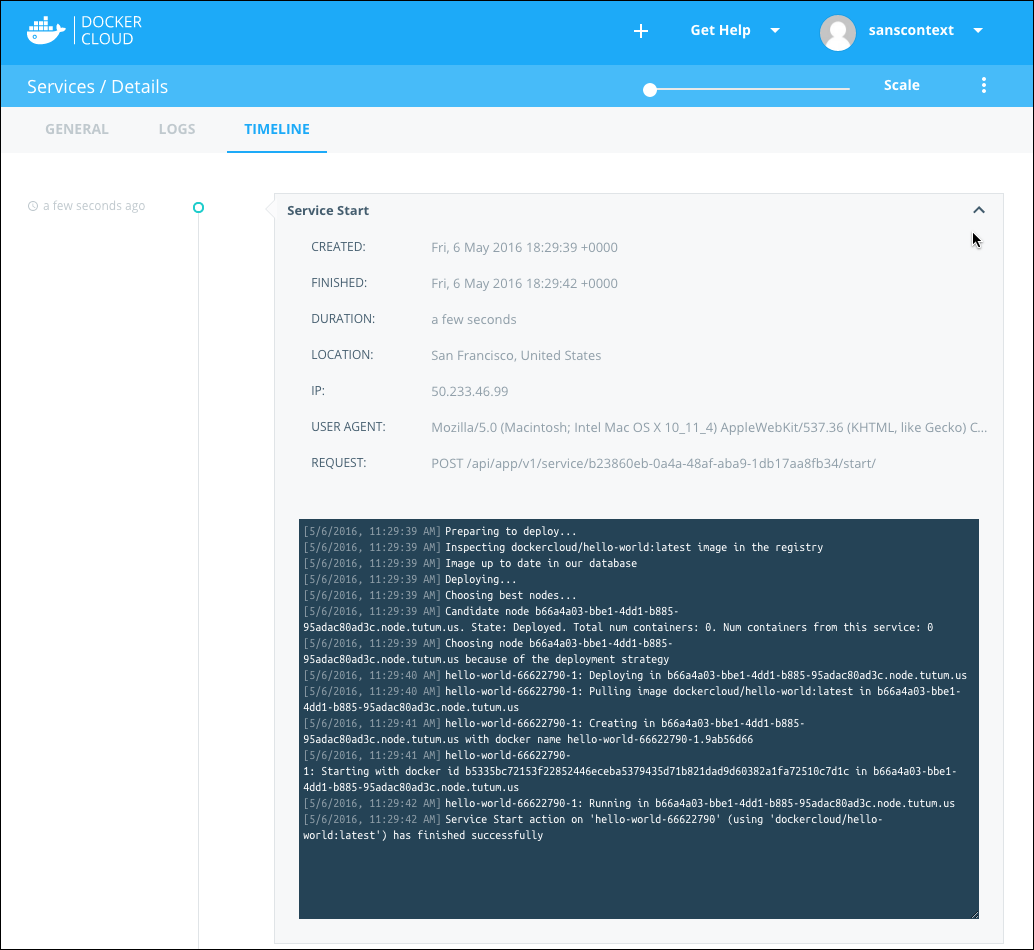This screenshot has height=950, width=1034.
Task: Switch to the Logs tab
Action: [177, 129]
